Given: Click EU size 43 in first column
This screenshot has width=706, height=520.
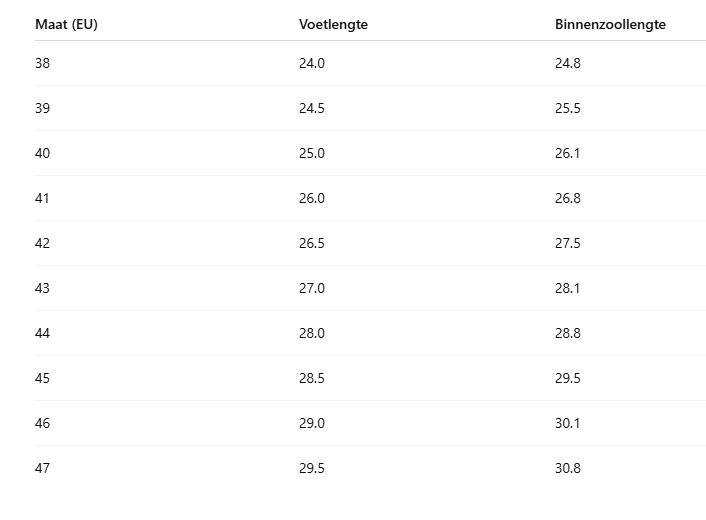Looking at the screenshot, I should 43,288.
